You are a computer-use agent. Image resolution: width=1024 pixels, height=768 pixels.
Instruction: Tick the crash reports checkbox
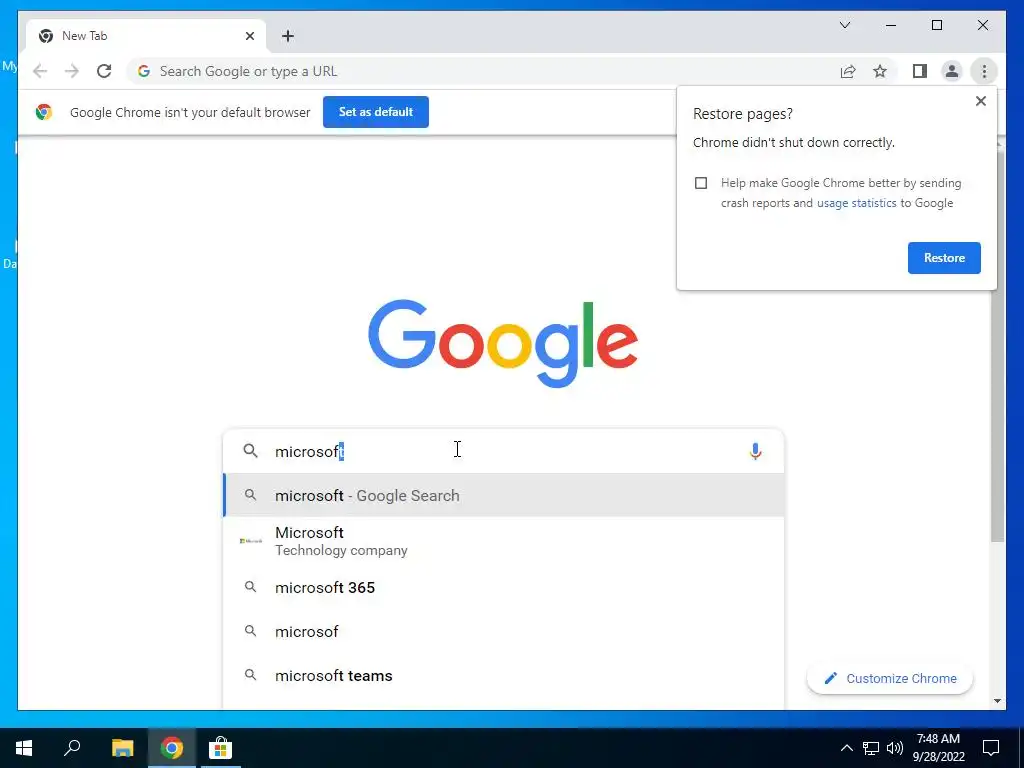pyautogui.click(x=701, y=183)
